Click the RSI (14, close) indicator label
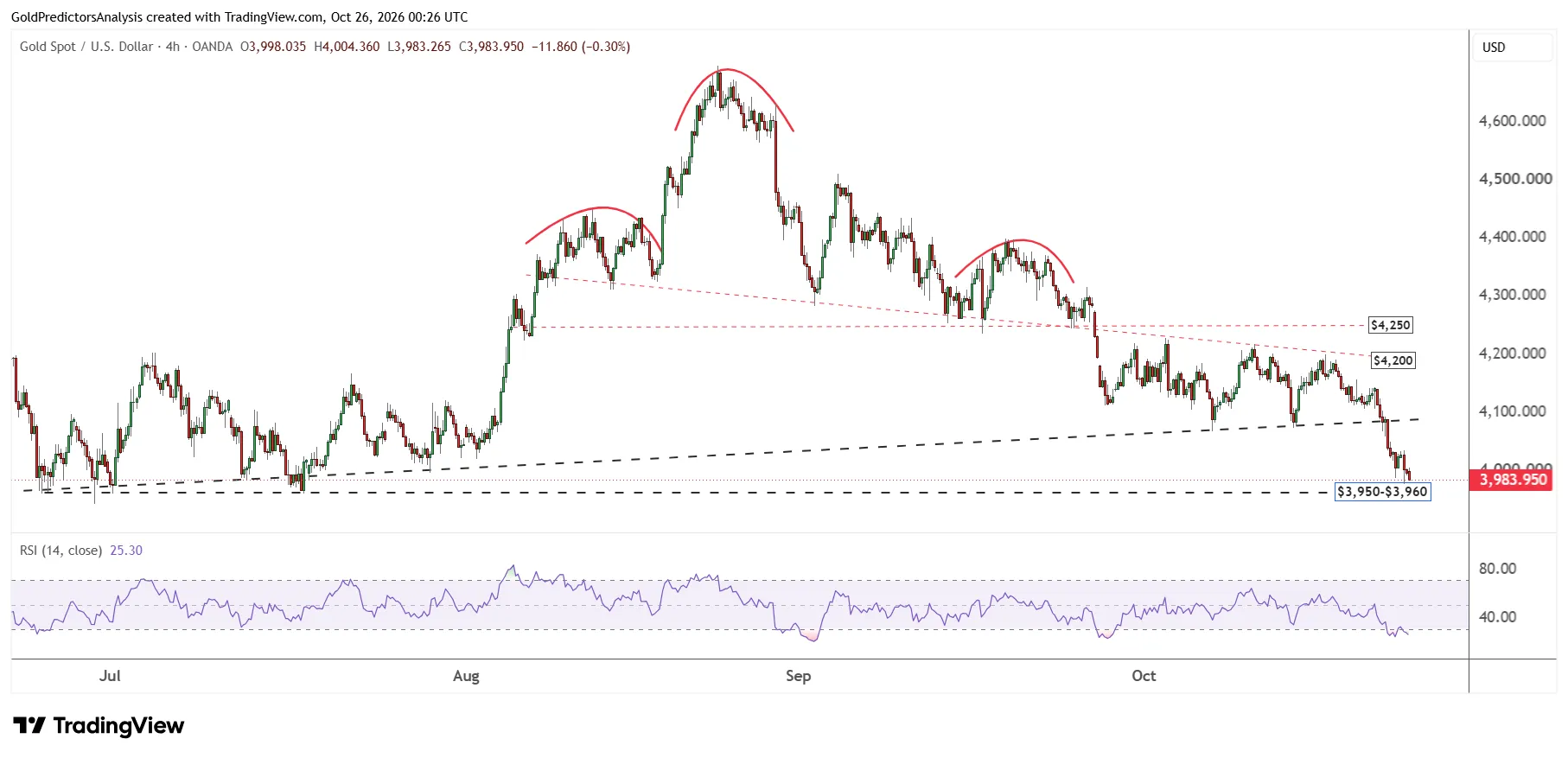1568x758 pixels. coord(61,551)
